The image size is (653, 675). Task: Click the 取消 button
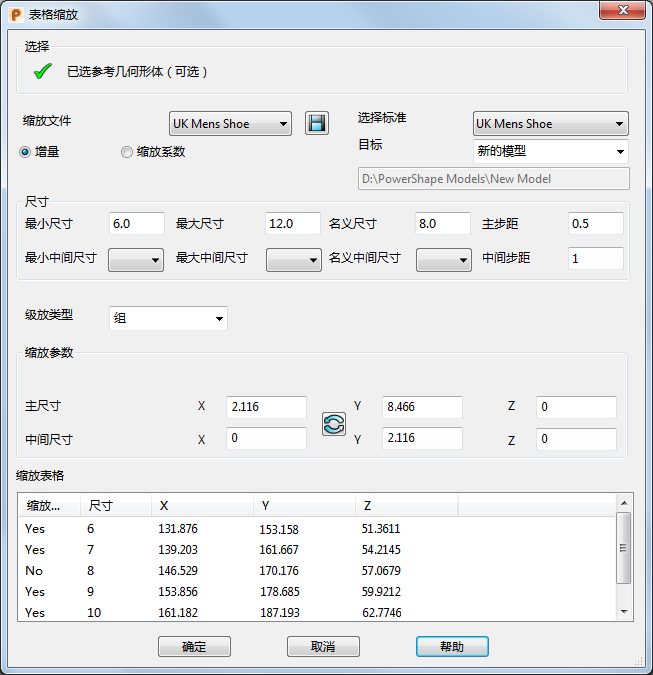pos(323,647)
